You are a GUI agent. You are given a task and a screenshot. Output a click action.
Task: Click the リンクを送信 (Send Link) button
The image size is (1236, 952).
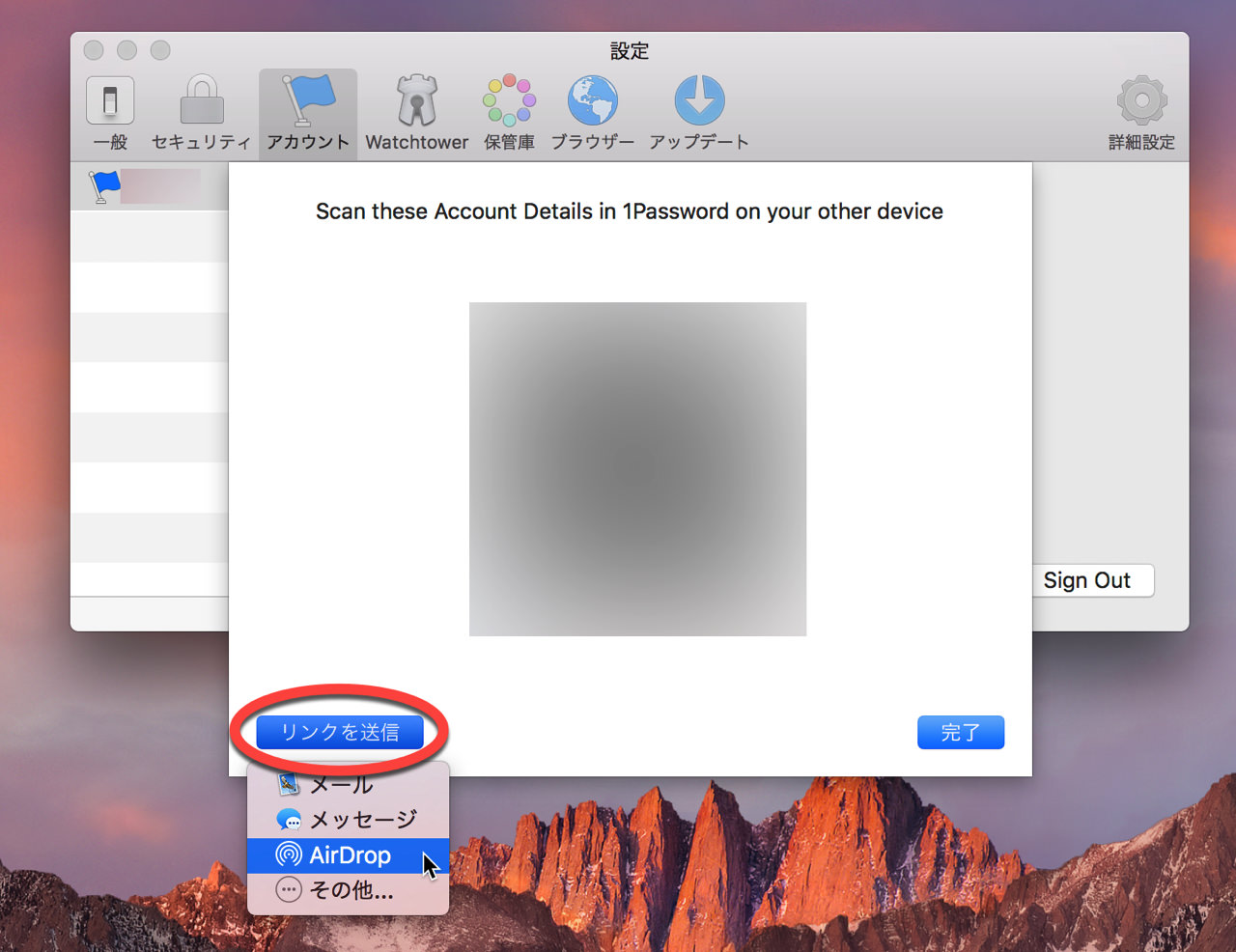click(340, 732)
